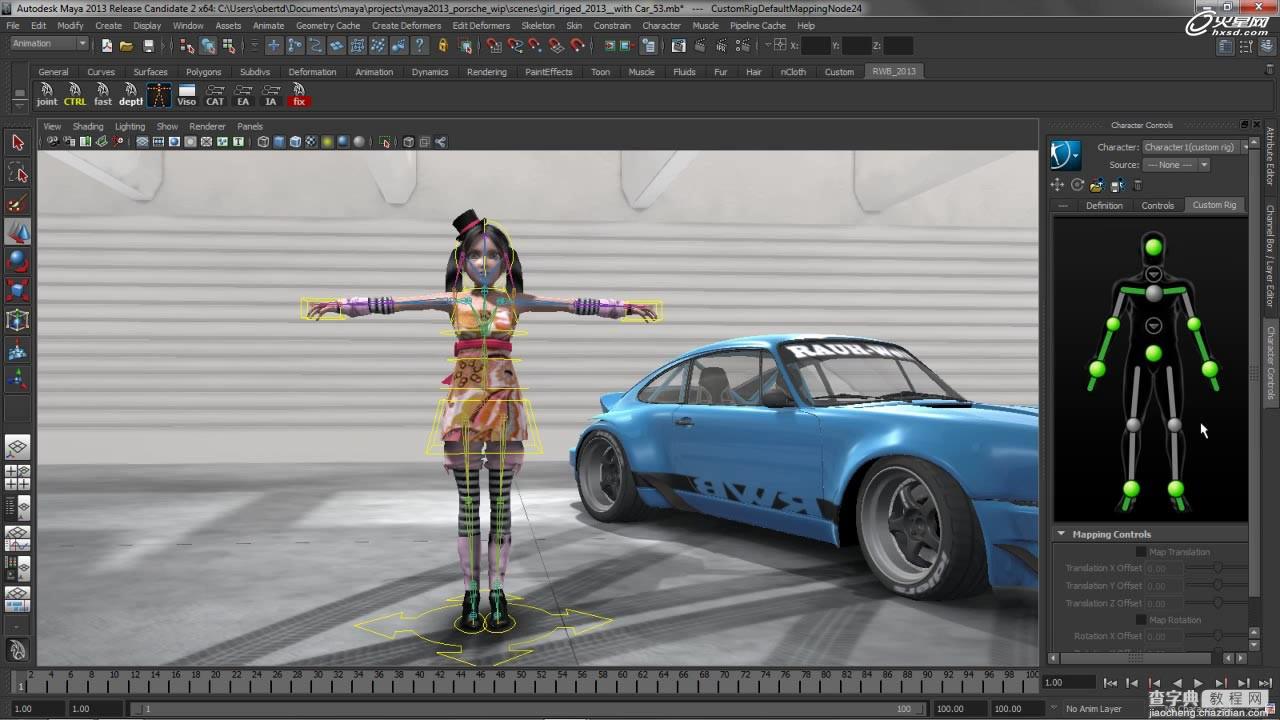The image size is (1280, 720).
Task: Click the CTRL shelf button
Action: click(75, 95)
